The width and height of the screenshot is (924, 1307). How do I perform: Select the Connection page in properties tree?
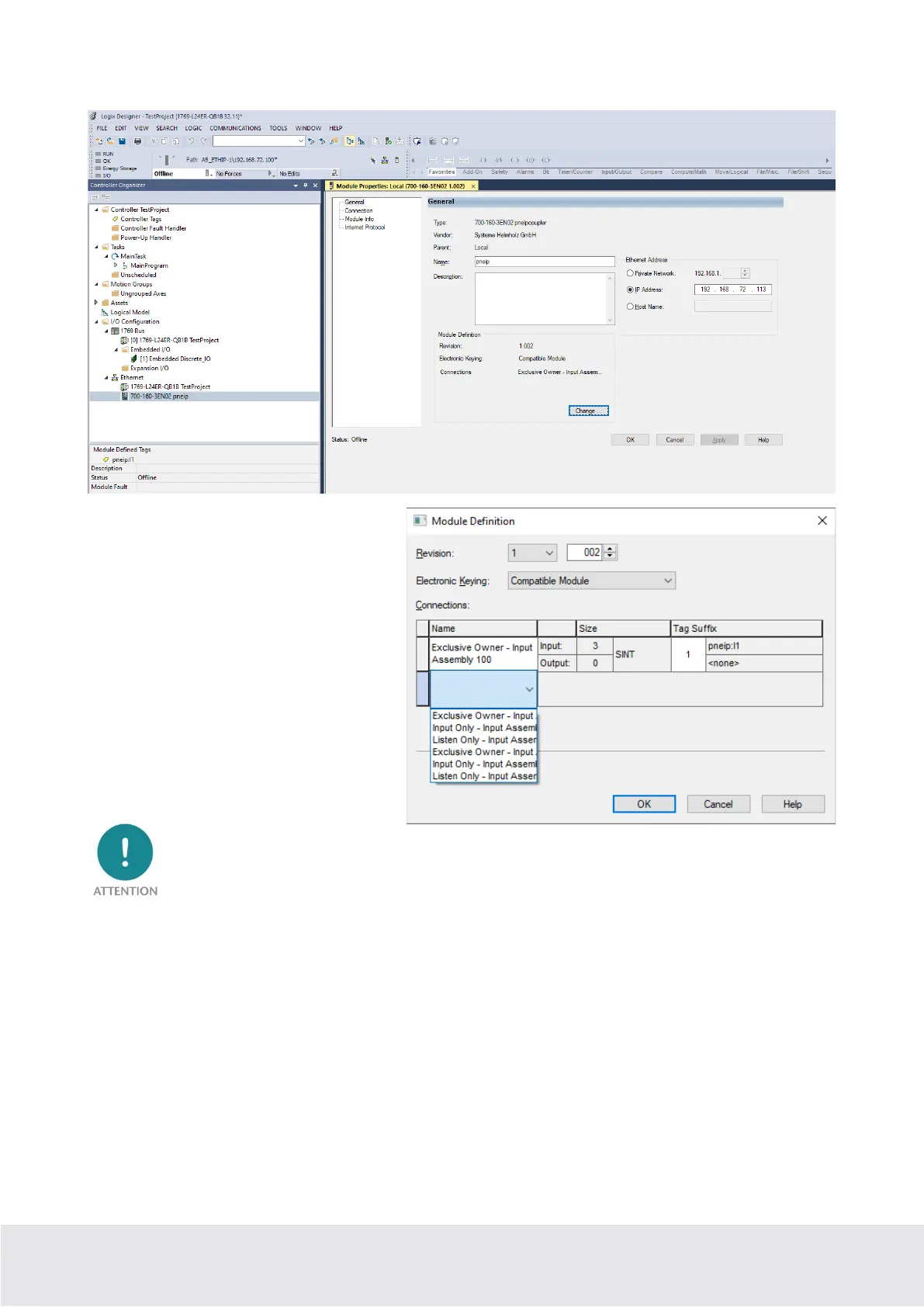point(358,210)
